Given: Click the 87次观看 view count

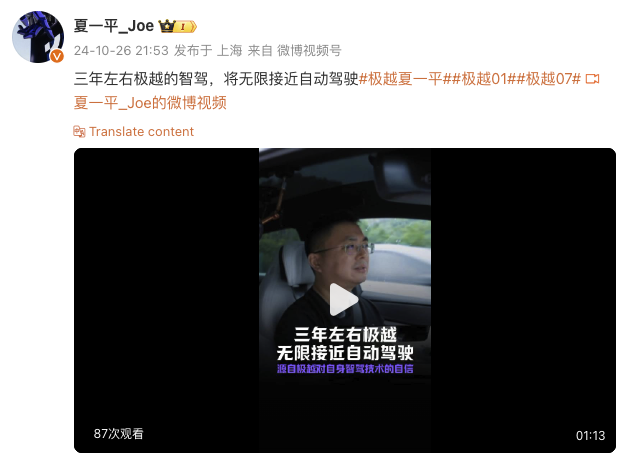Looking at the screenshot, I should pos(118,433).
